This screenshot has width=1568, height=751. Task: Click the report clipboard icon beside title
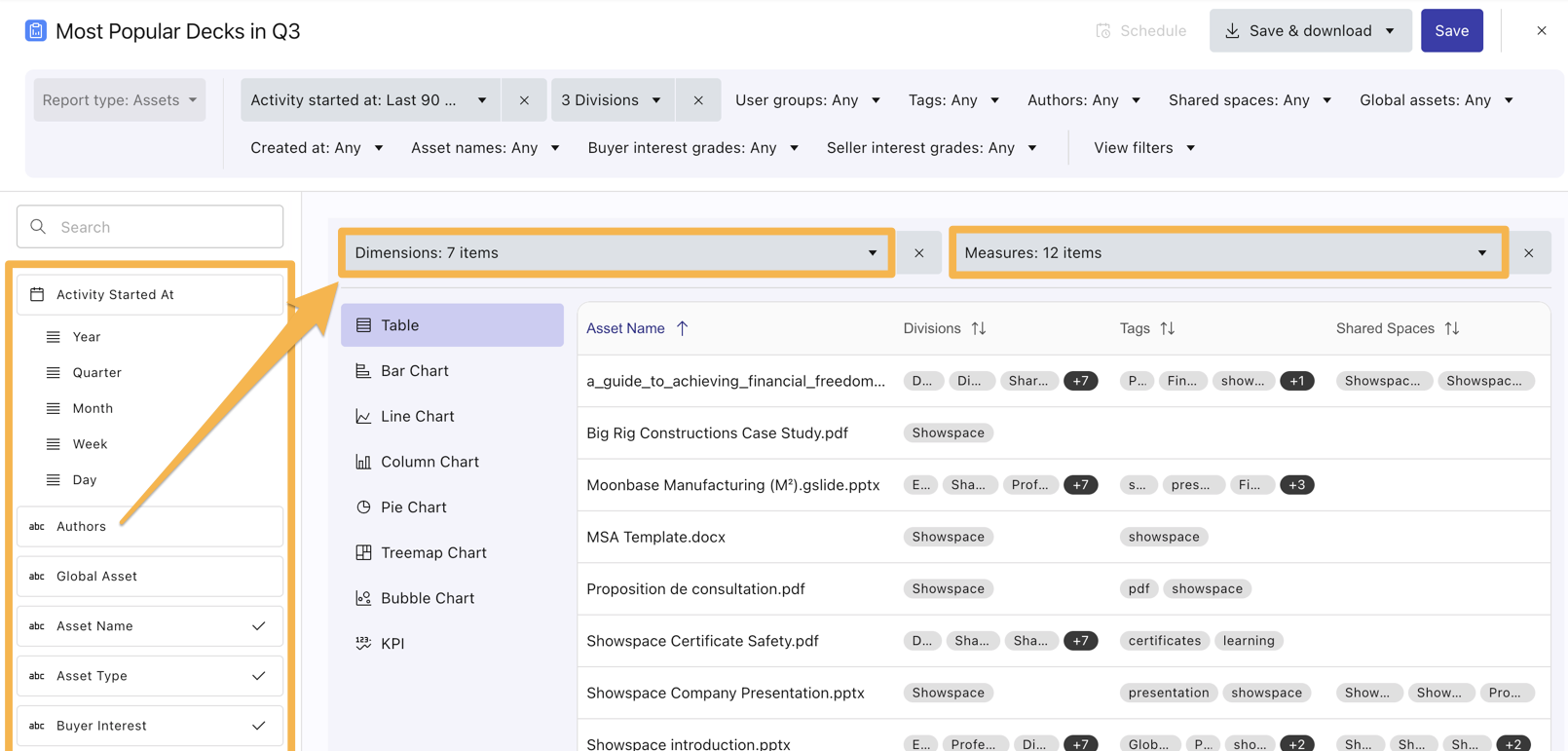[36, 31]
